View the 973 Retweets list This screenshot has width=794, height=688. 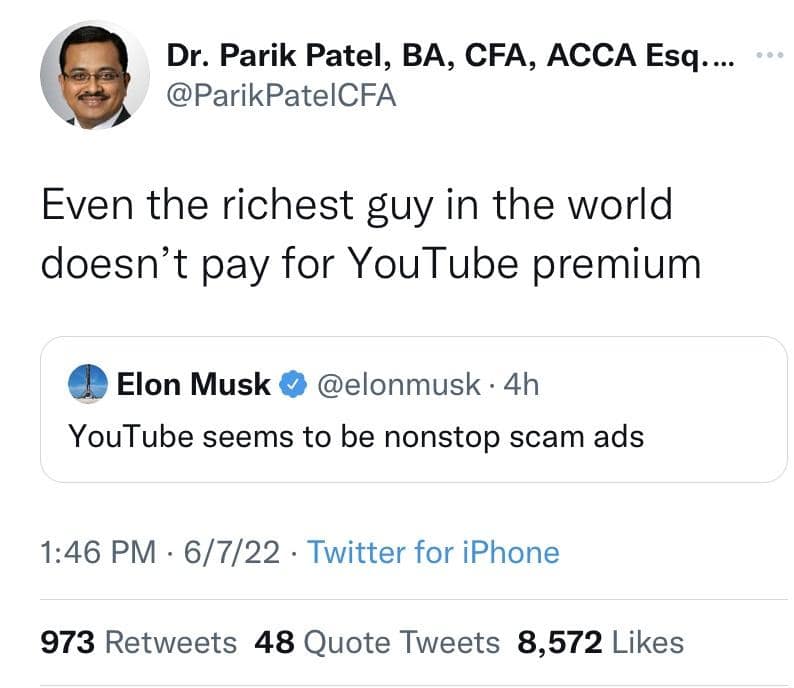click(x=138, y=642)
